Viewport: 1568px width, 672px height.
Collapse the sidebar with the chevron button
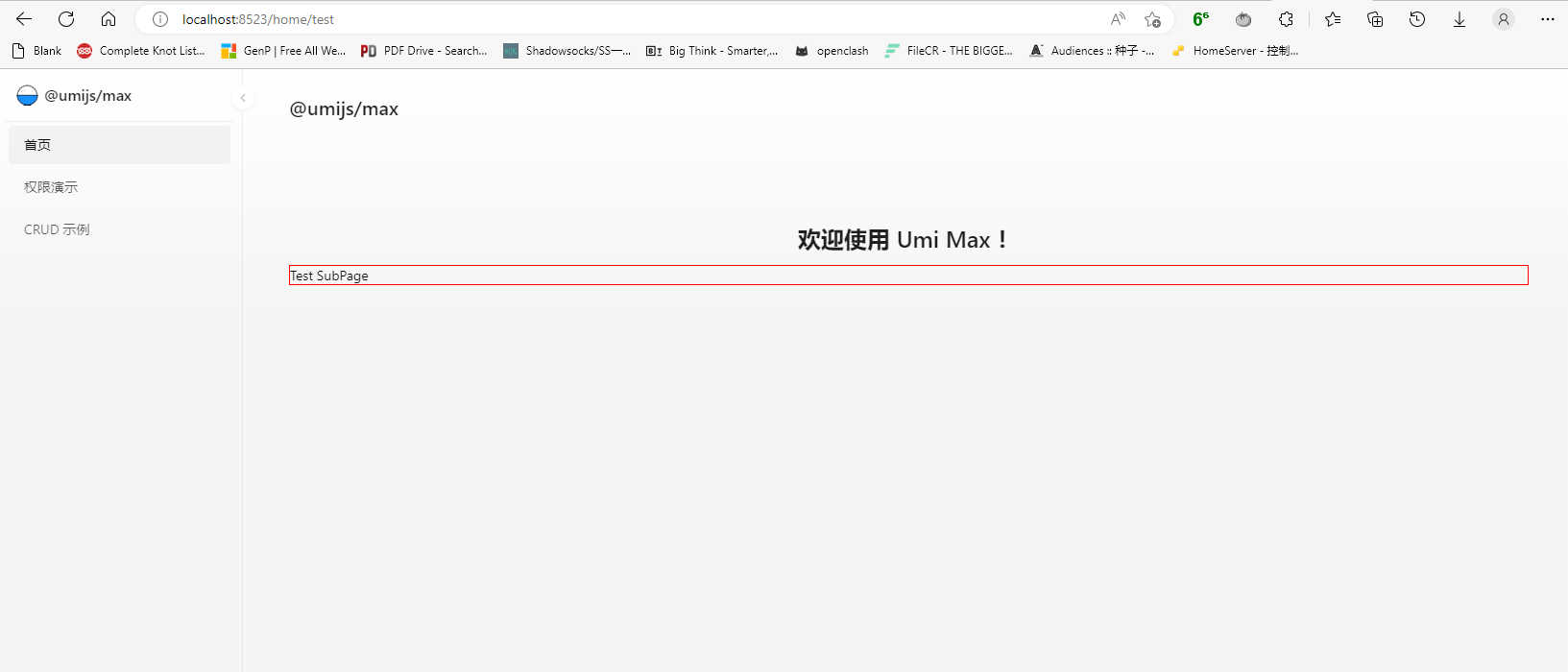point(243,98)
